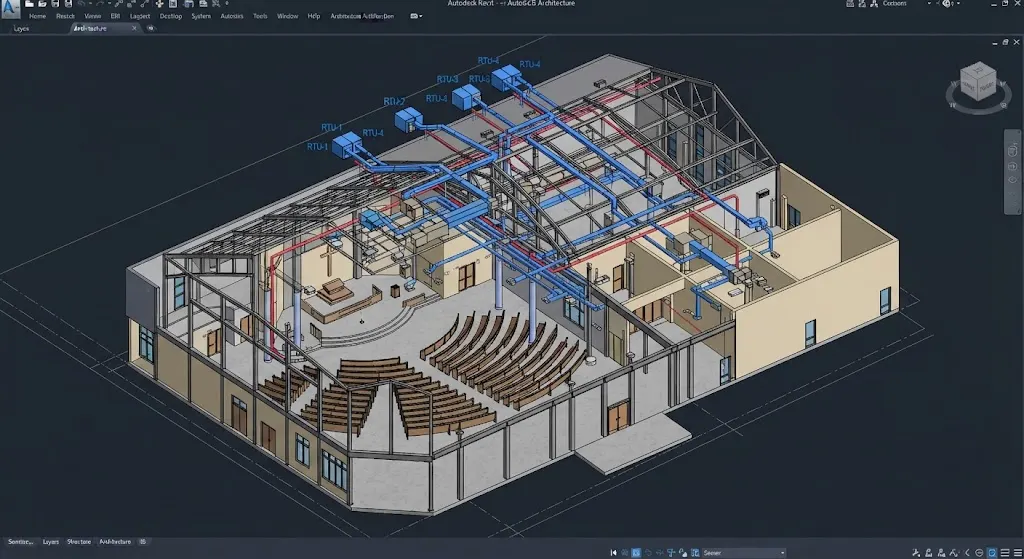This screenshot has height=559, width=1024.
Task: Click the circle-minus icon in status bar
Action: (x=979, y=552)
